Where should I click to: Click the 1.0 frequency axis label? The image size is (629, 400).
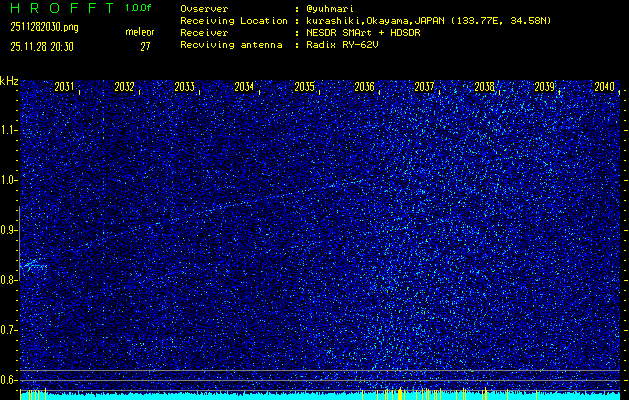coord(9,180)
